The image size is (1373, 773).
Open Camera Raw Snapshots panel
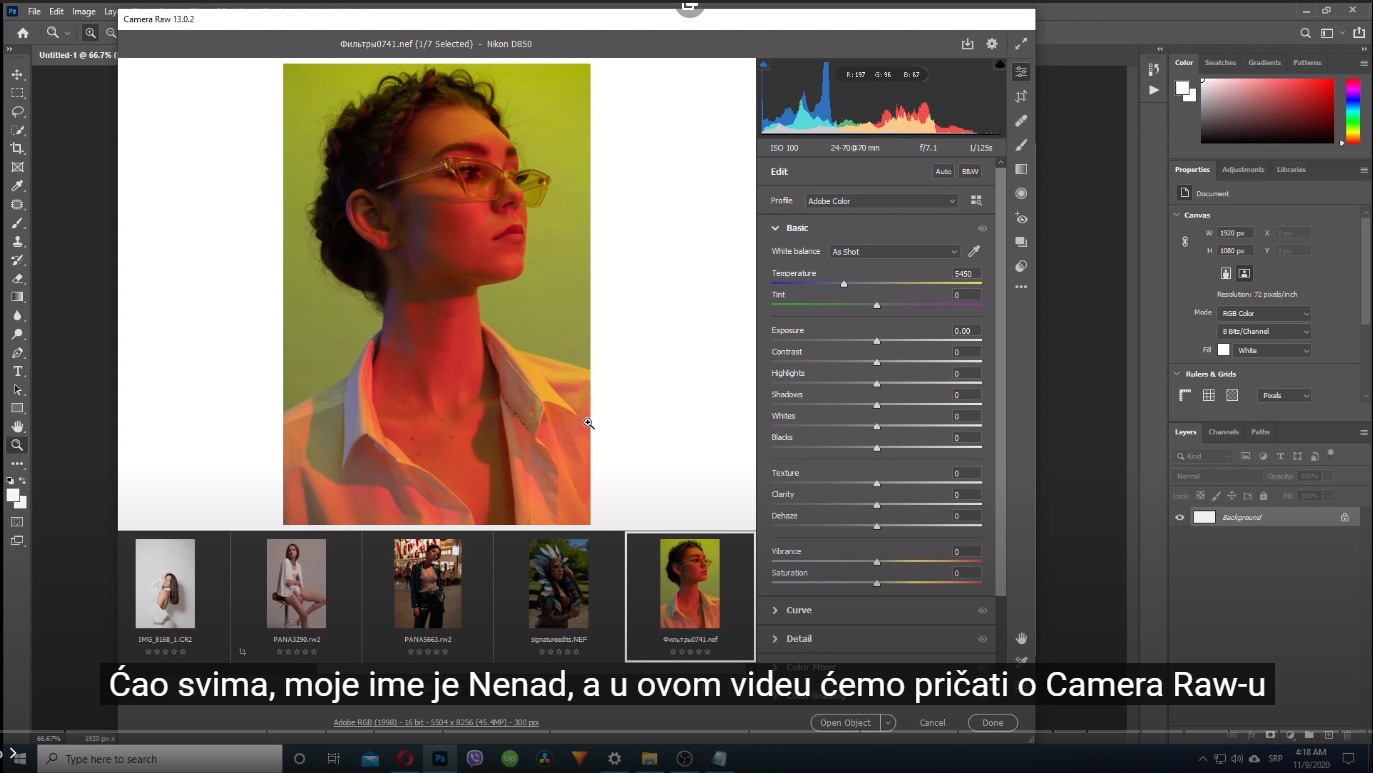tap(1021, 242)
